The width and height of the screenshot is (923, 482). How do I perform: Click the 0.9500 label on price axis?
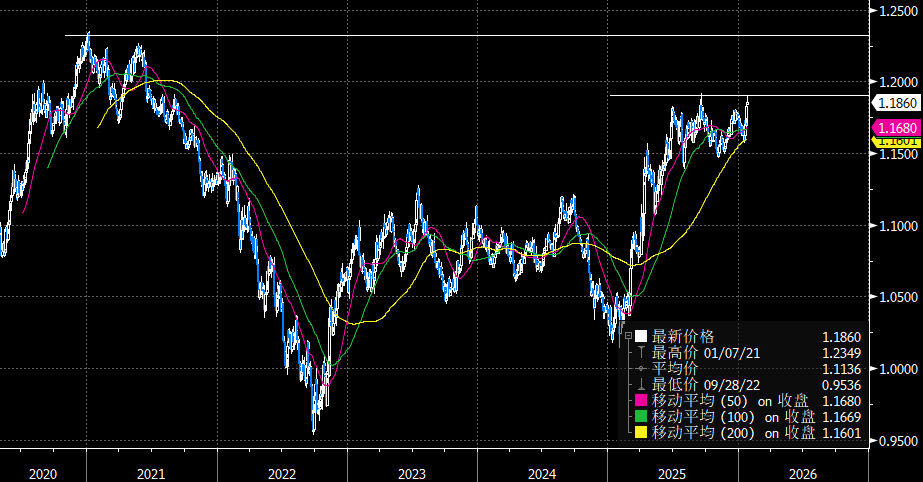coord(898,441)
